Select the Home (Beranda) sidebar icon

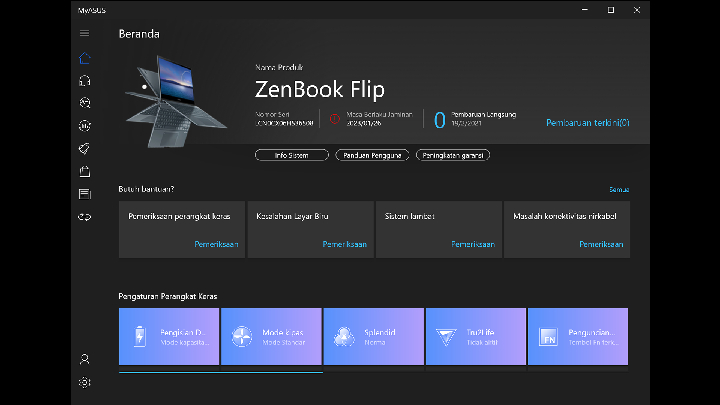click(85, 57)
